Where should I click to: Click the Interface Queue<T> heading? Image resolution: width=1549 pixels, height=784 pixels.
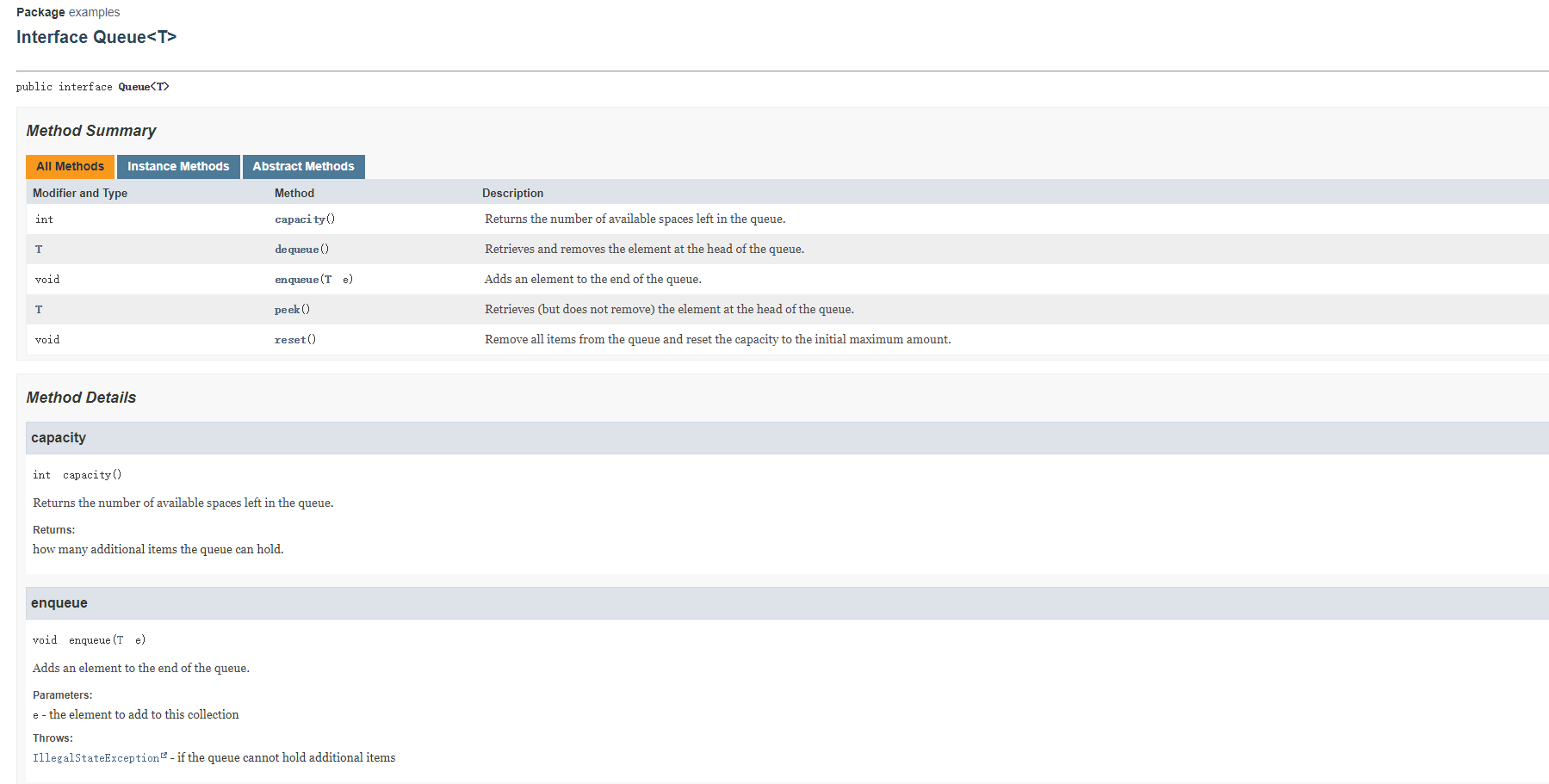coord(96,37)
